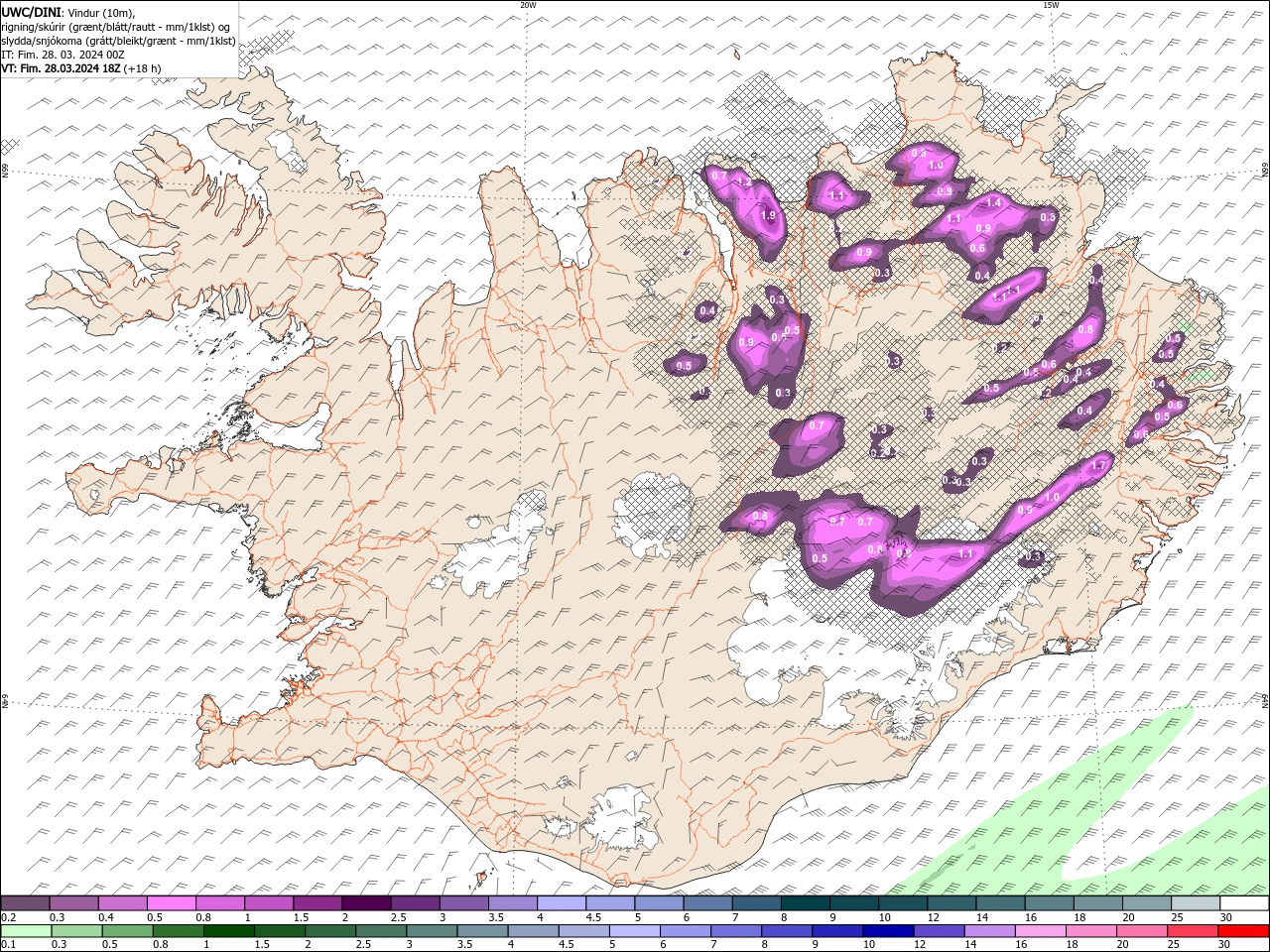The height and width of the screenshot is (952, 1270).
Task: Select the 0.3 light green swatch in the lower rain scale
Action: pos(76,931)
